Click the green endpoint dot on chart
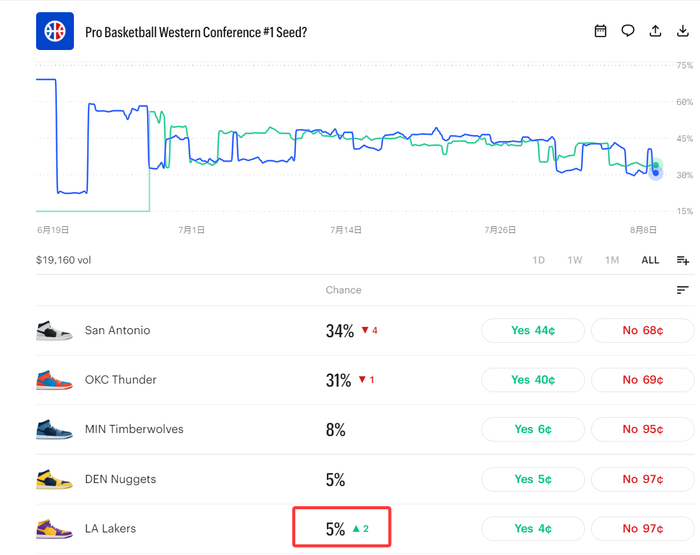This screenshot has height=555, width=700. (656, 165)
